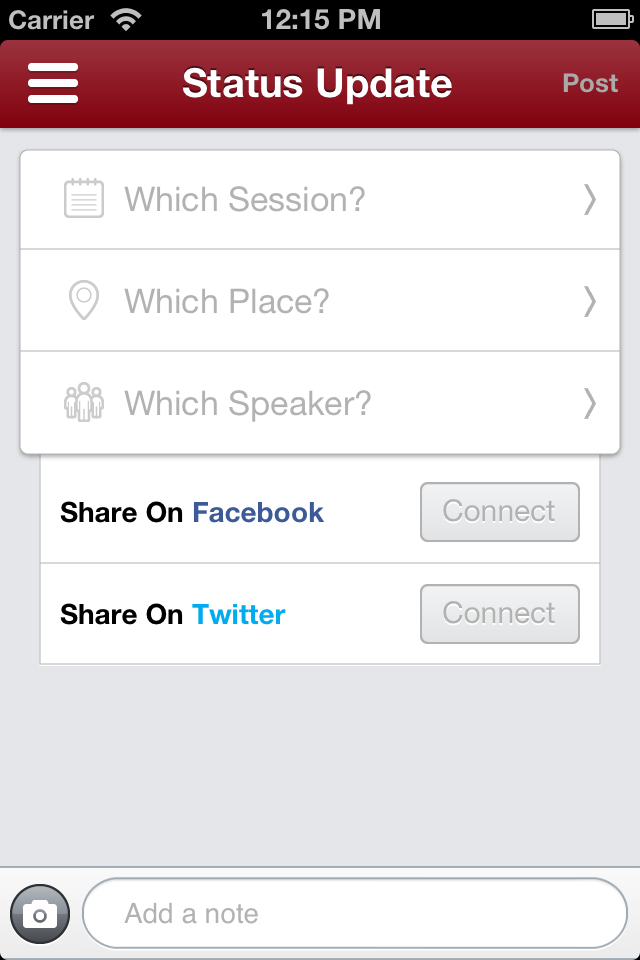Click the battery indicator icon
Viewport: 640px width, 960px height.
pyautogui.click(x=612, y=20)
